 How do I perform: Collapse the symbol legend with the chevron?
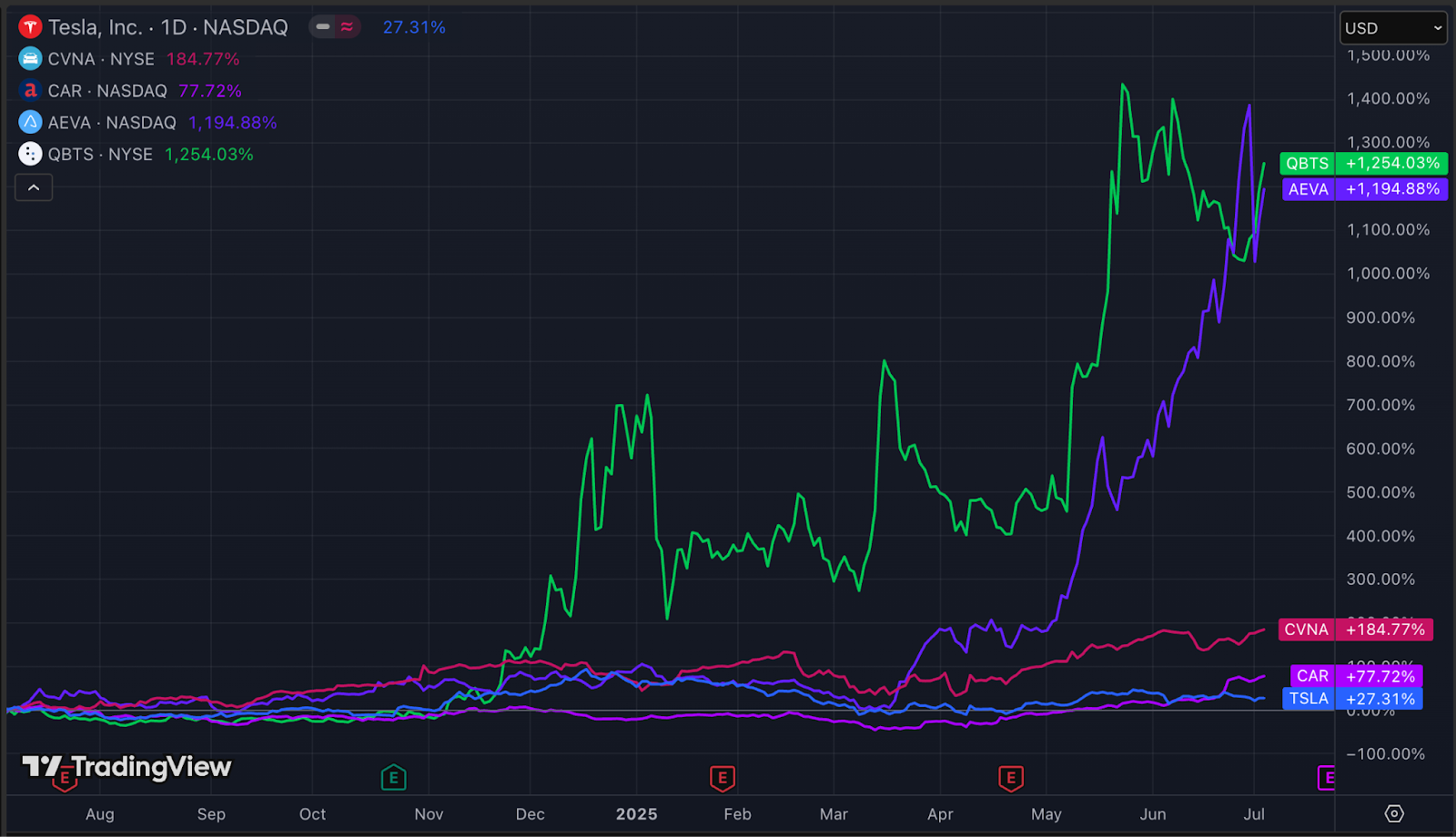(x=34, y=187)
